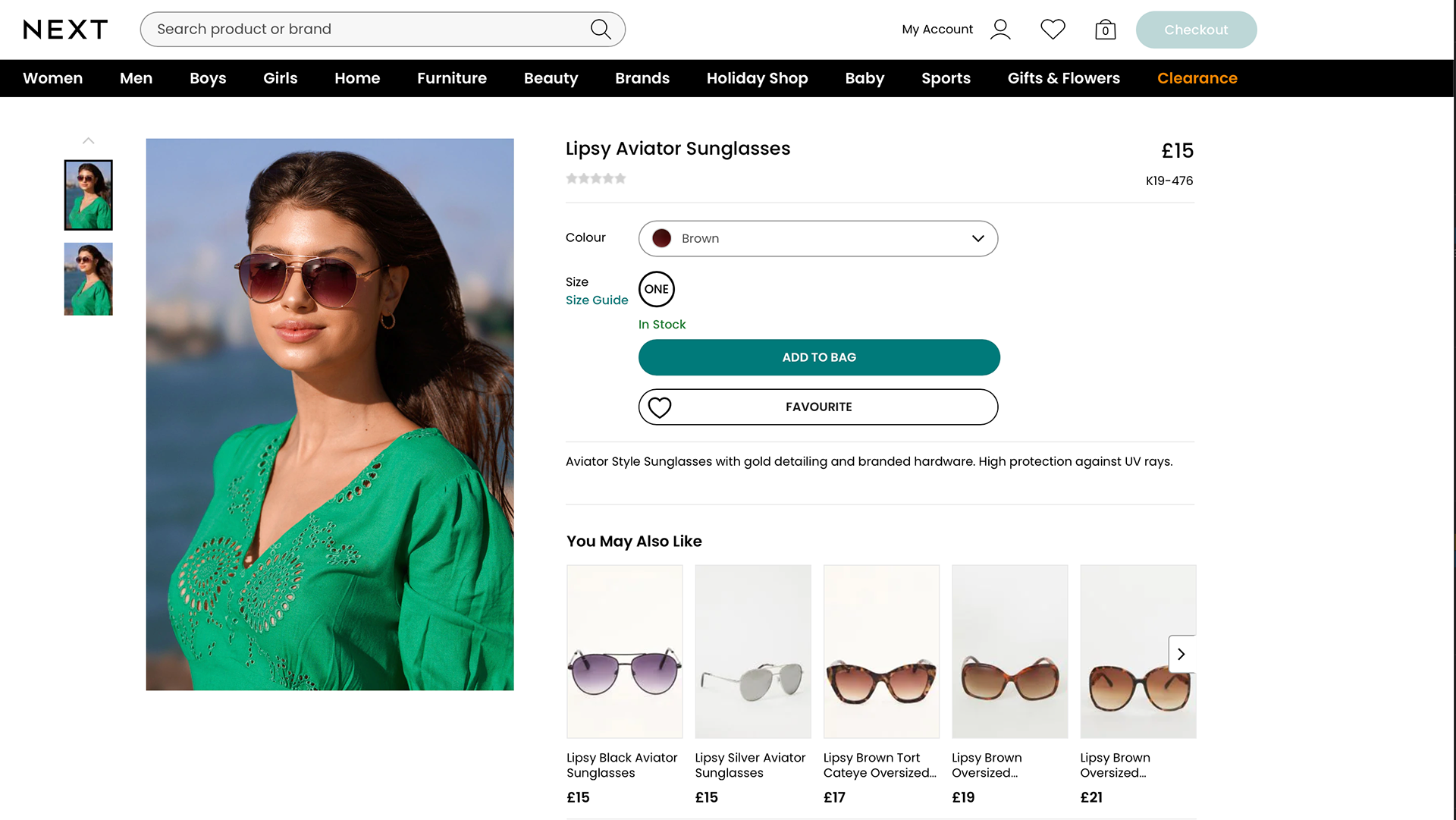This screenshot has height=820, width=1456.
Task: Open the £21 Lipsy Brown Oversized image
Action: tap(1138, 652)
